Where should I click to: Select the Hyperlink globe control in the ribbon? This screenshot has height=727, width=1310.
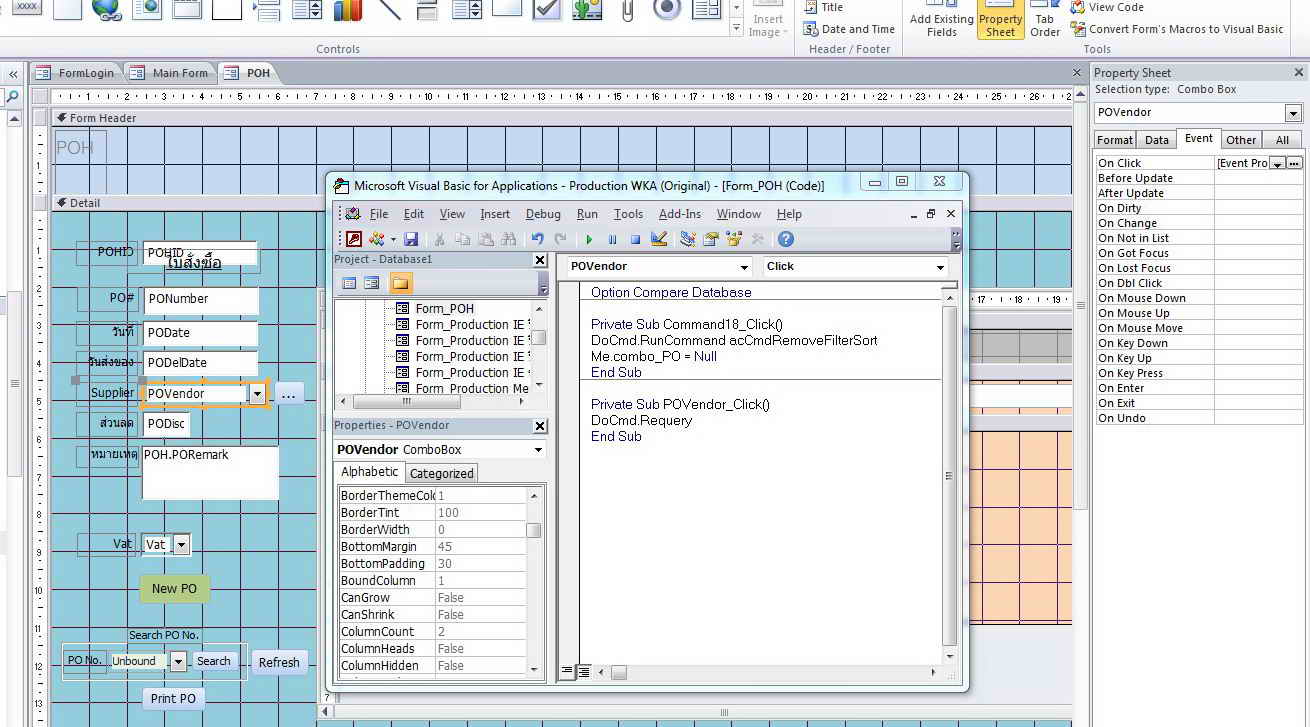[106, 10]
